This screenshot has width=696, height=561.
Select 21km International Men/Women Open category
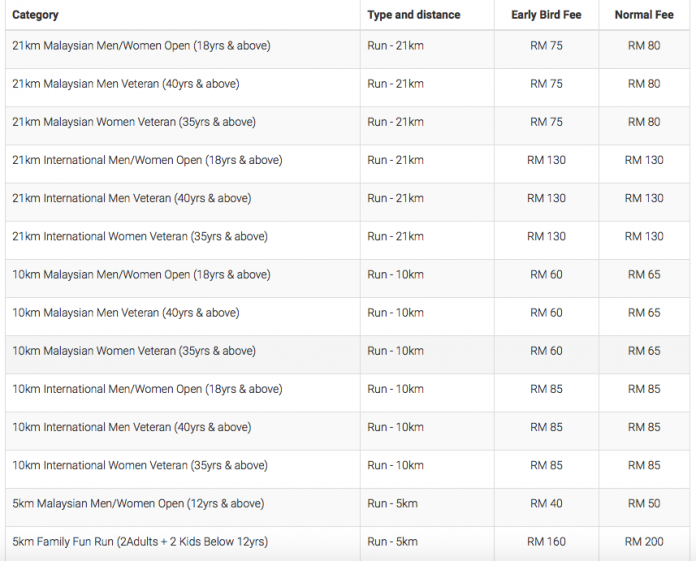(147, 160)
